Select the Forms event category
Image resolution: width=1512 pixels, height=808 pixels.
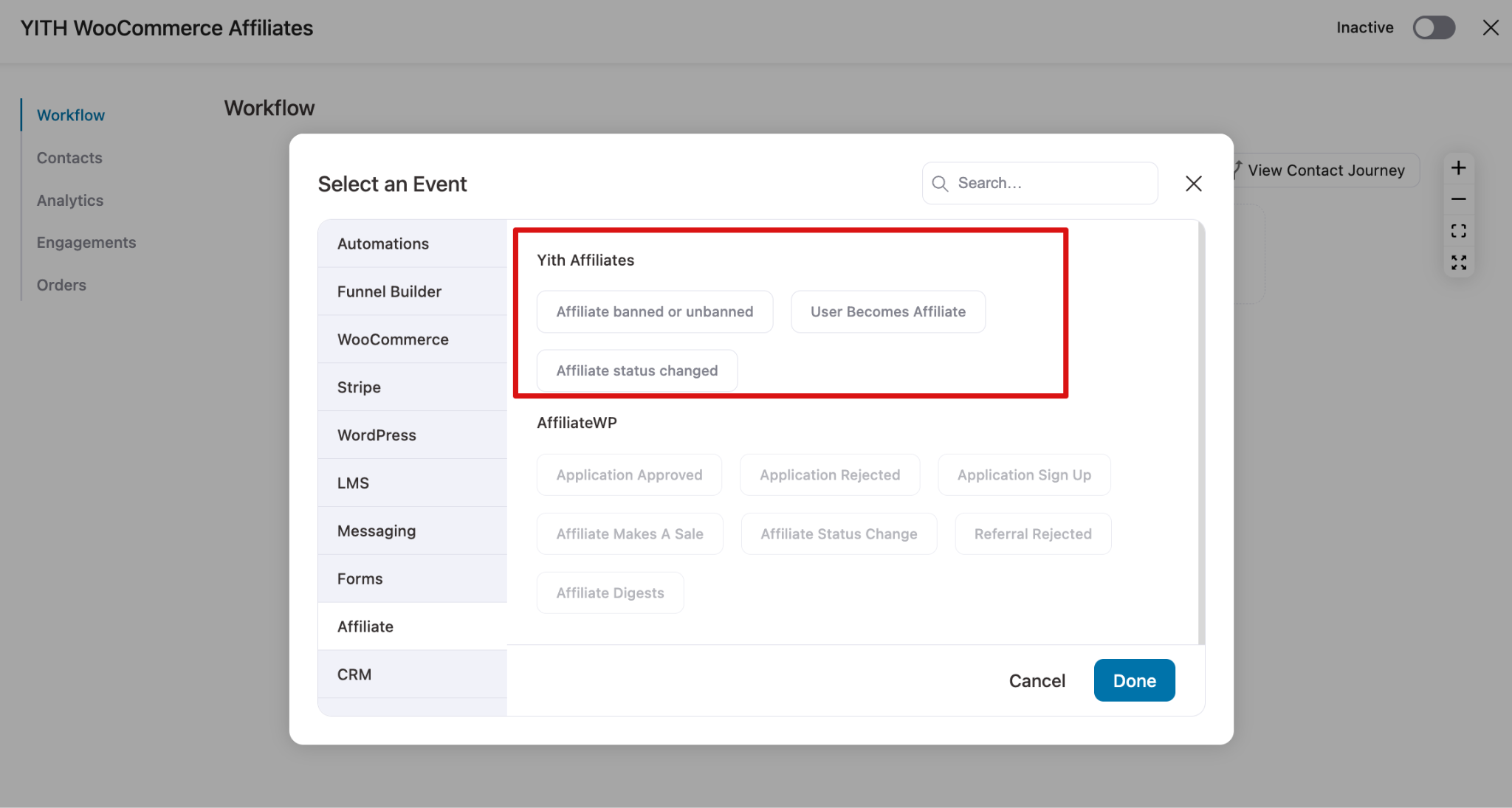click(412, 579)
